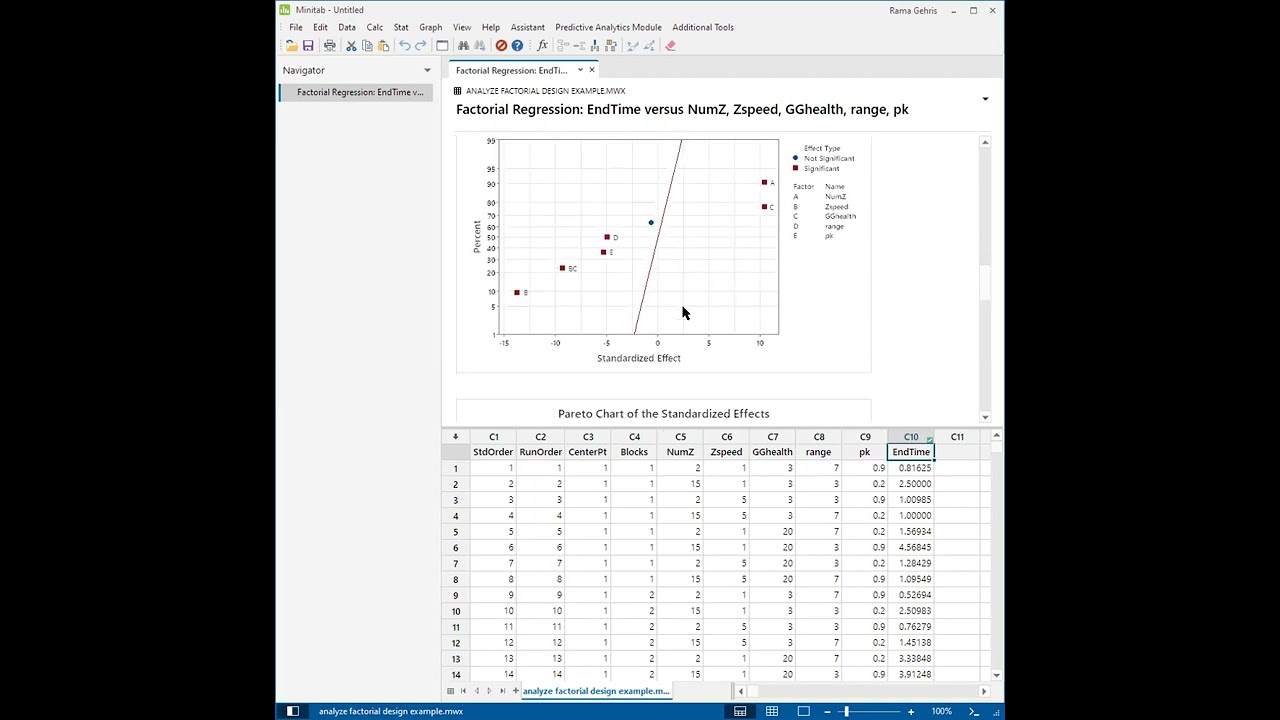Click the split output-and-data view icon in status bar
The image size is (1280, 720).
pyautogui.click(x=740, y=711)
